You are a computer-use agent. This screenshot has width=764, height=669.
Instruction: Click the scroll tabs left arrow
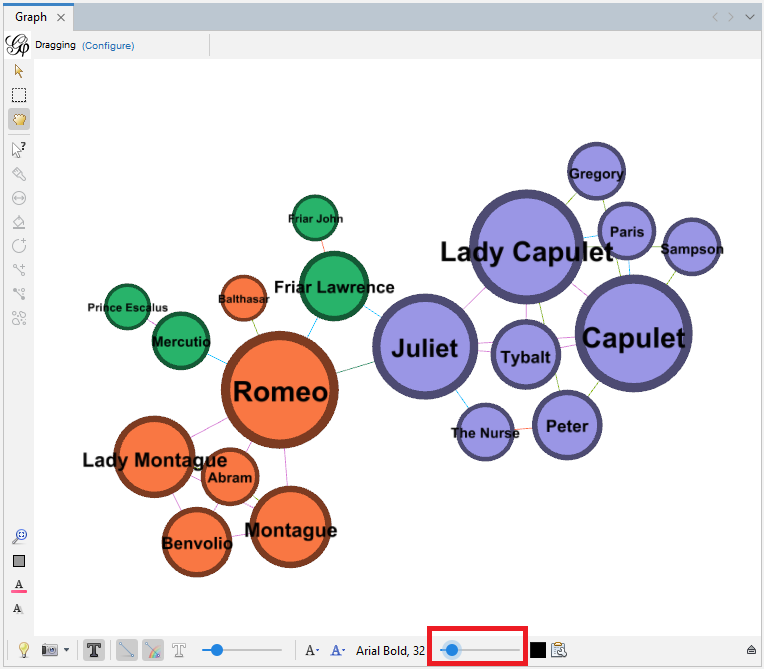point(715,17)
